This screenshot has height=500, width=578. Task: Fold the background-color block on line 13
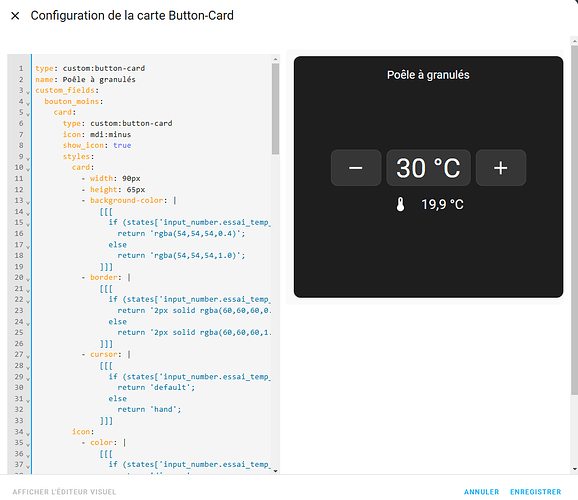28,202
